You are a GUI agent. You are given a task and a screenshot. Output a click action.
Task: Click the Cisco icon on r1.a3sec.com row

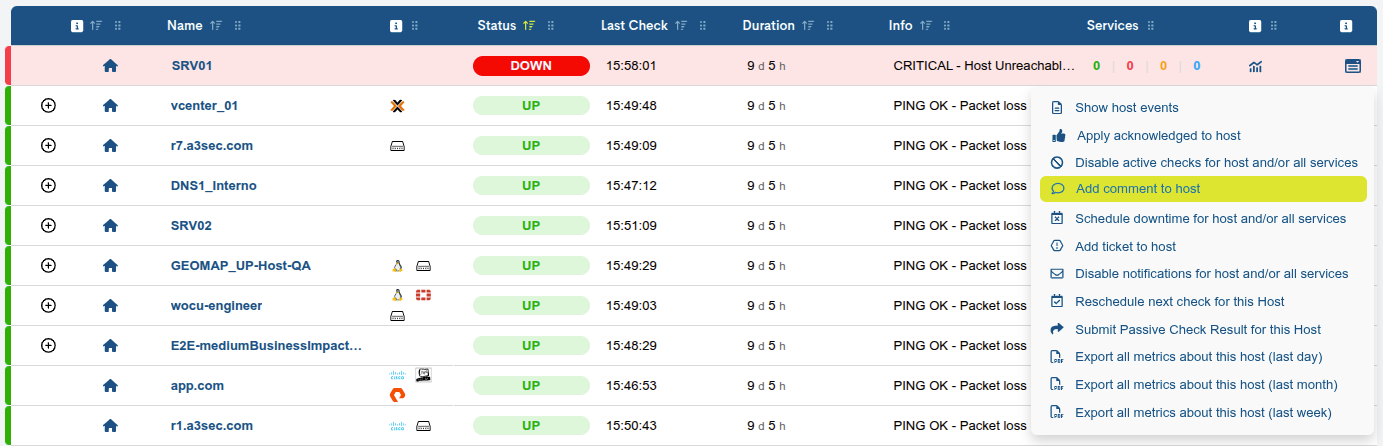397,426
